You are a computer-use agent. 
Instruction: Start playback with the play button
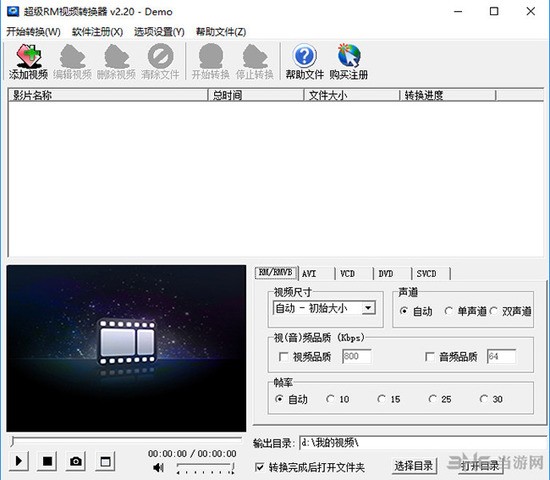(18, 461)
